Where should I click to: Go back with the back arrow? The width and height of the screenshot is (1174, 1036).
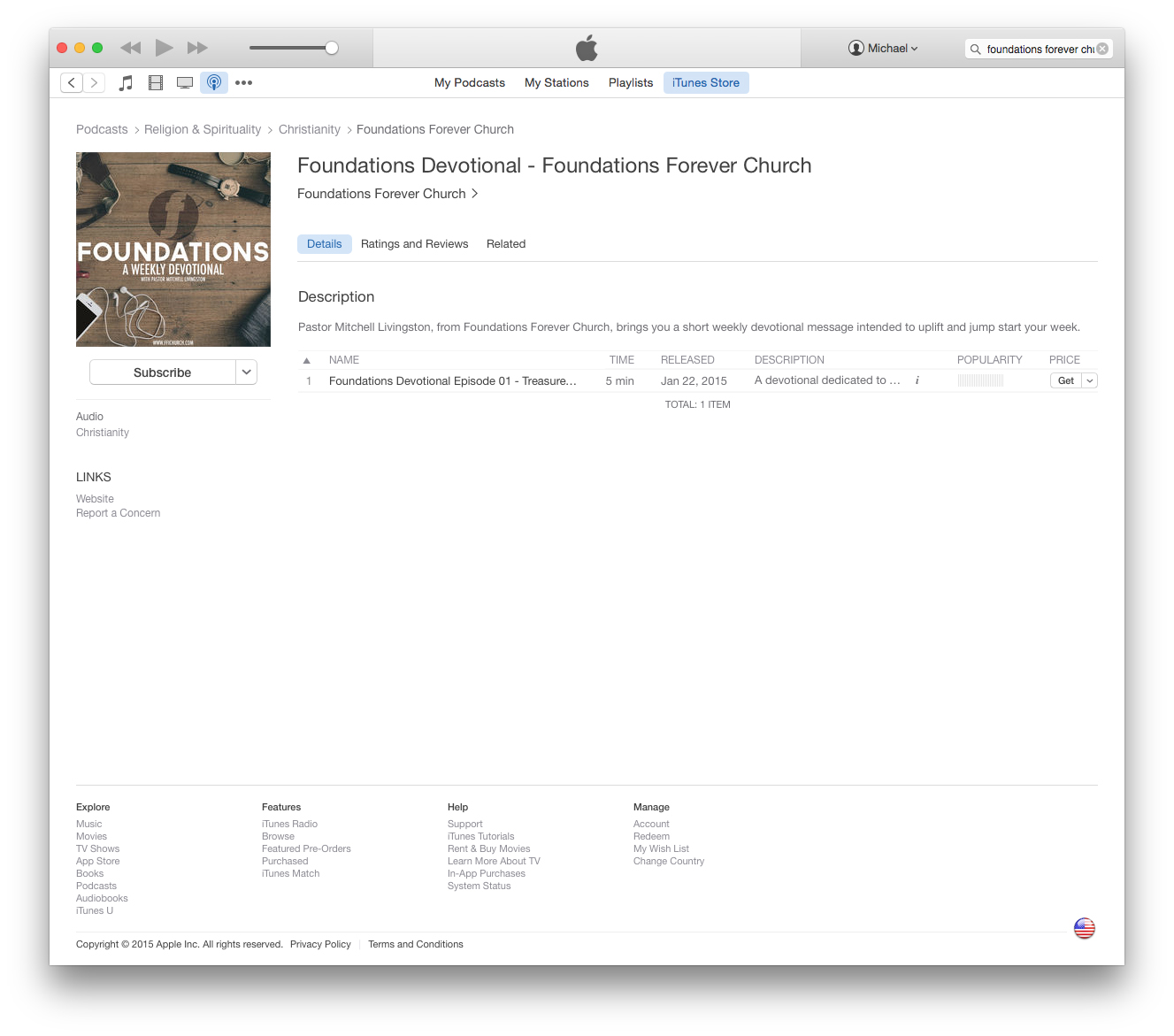[x=72, y=82]
